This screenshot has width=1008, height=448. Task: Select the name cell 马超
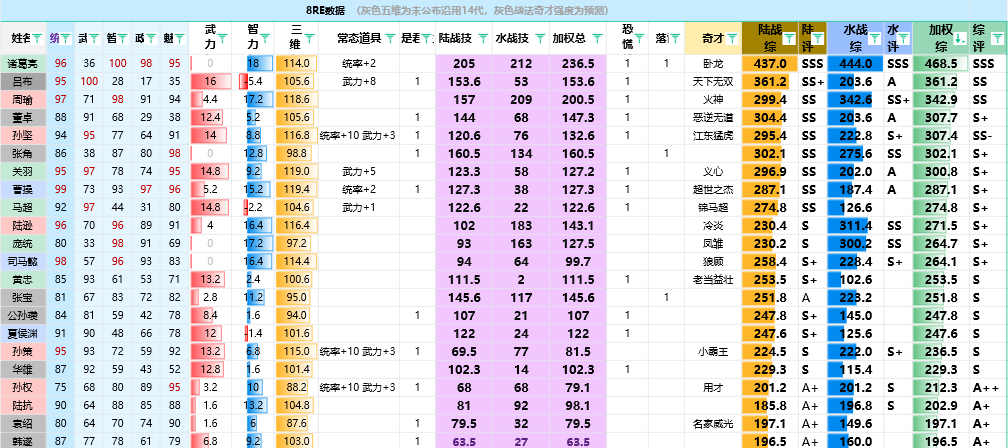[x=23, y=208]
